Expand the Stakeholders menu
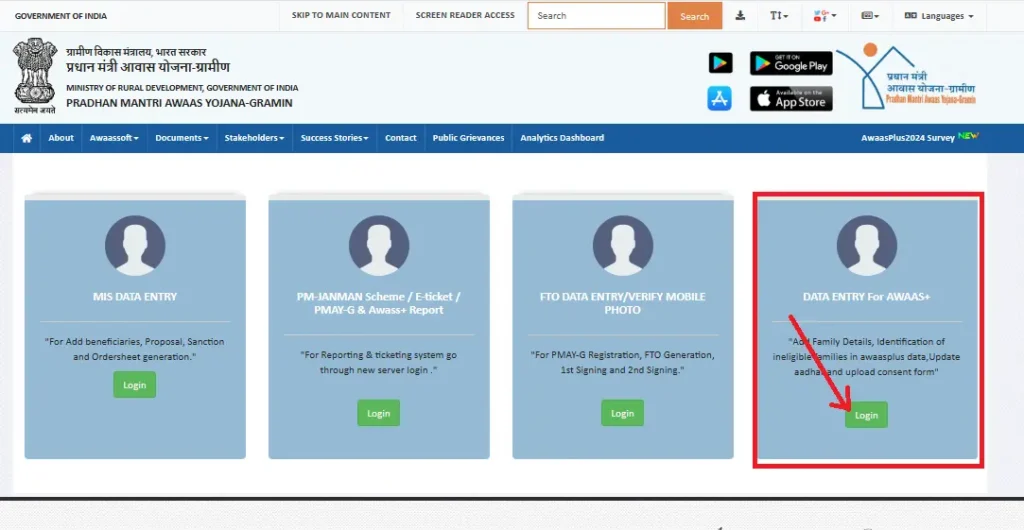Image resolution: width=1024 pixels, height=530 pixels. click(254, 138)
